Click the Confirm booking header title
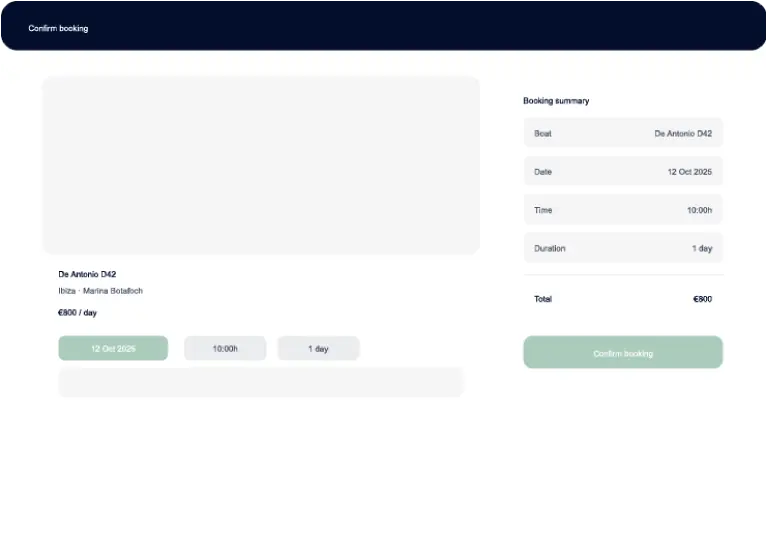 coord(58,28)
